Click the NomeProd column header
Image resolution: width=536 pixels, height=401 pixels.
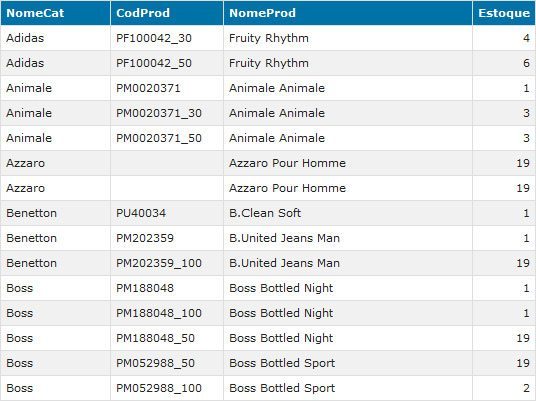pyautogui.click(x=348, y=13)
